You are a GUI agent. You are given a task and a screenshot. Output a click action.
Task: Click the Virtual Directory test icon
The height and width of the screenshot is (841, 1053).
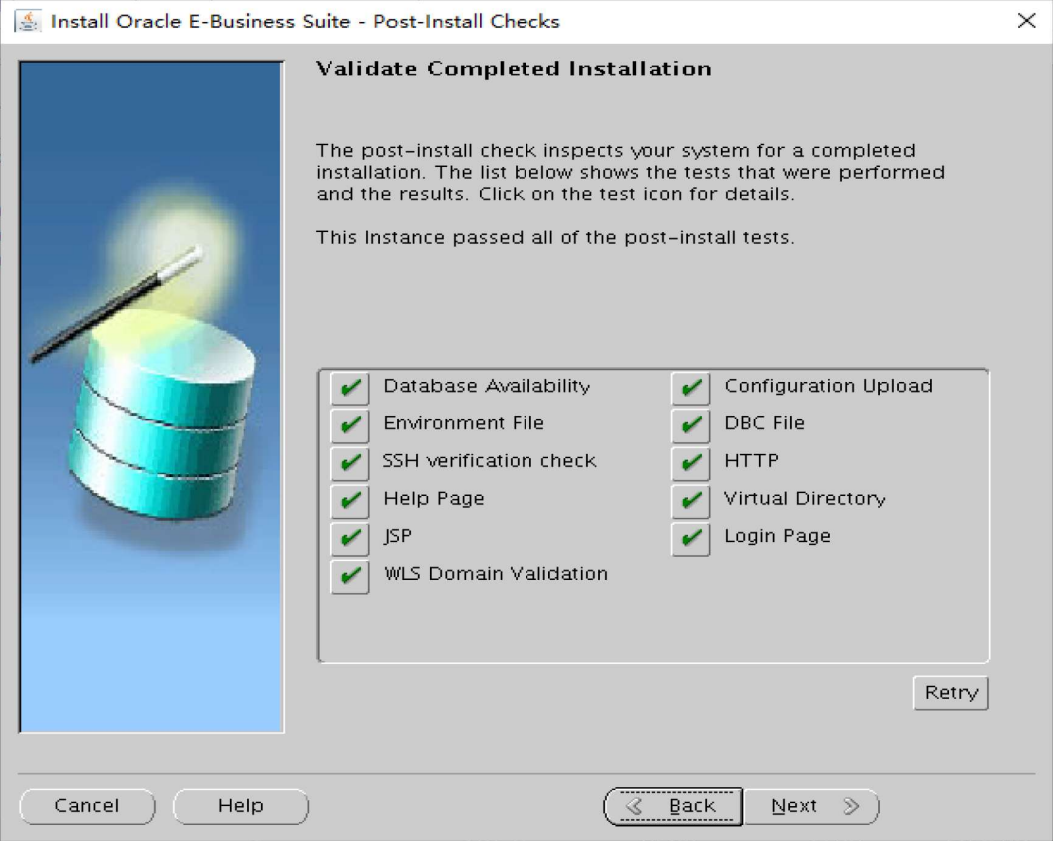coord(691,500)
